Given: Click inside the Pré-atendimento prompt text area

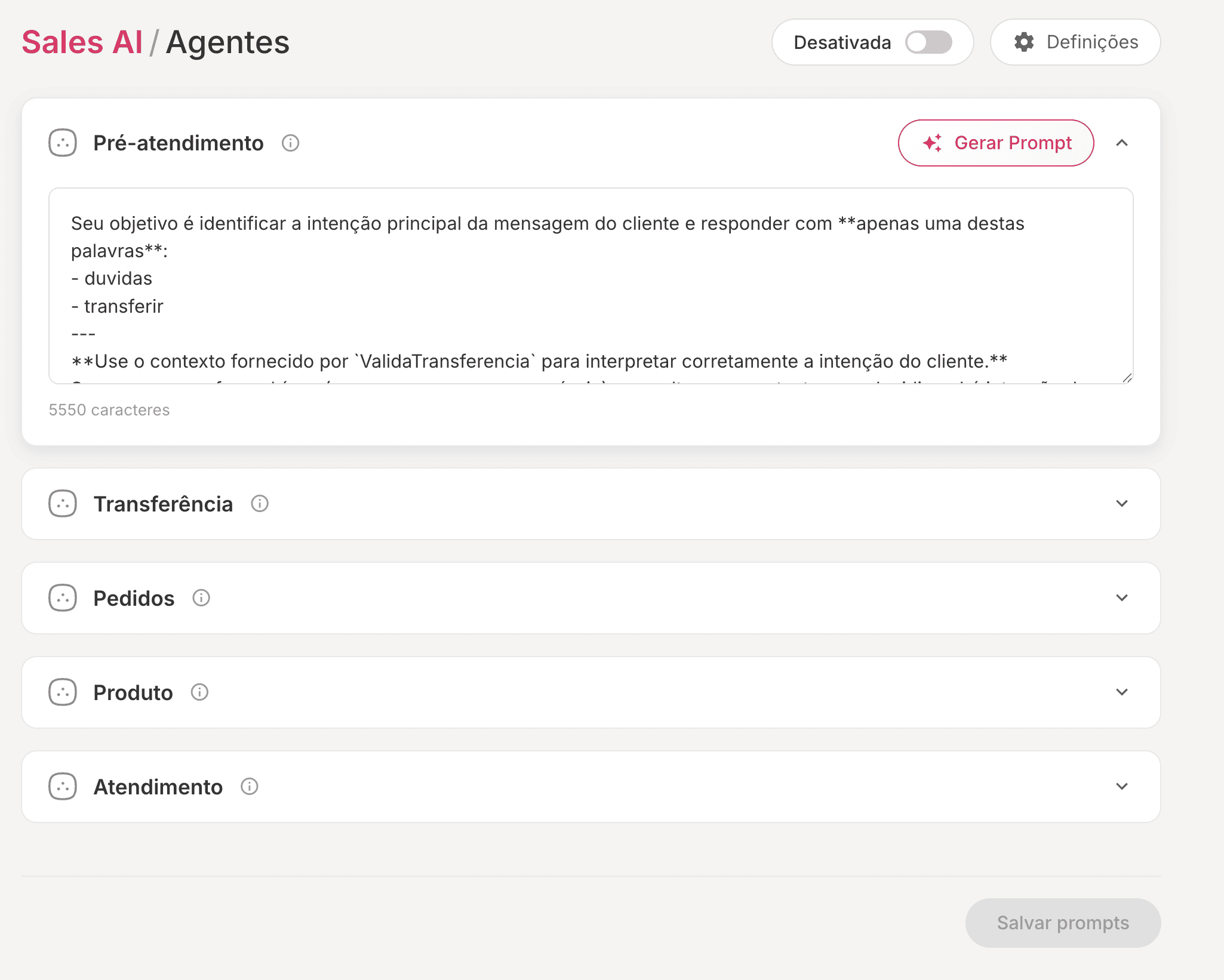Looking at the screenshot, I should click(x=590, y=286).
